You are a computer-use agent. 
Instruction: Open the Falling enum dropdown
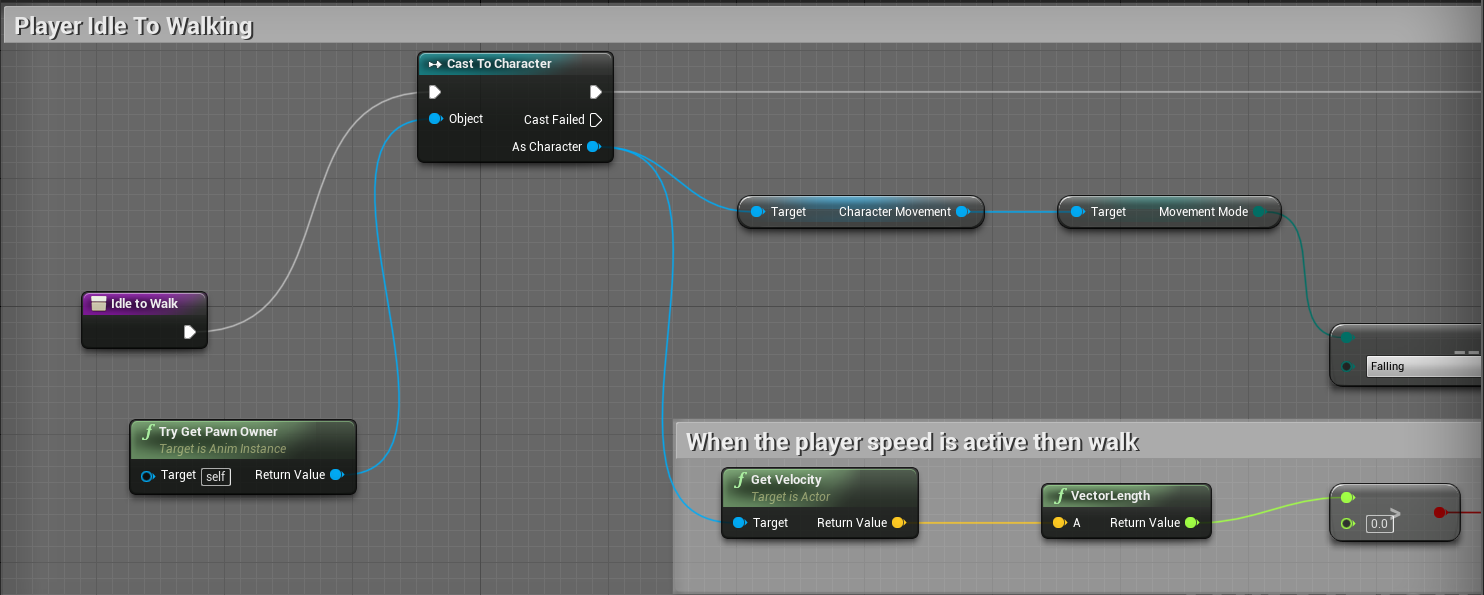click(x=1424, y=367)
